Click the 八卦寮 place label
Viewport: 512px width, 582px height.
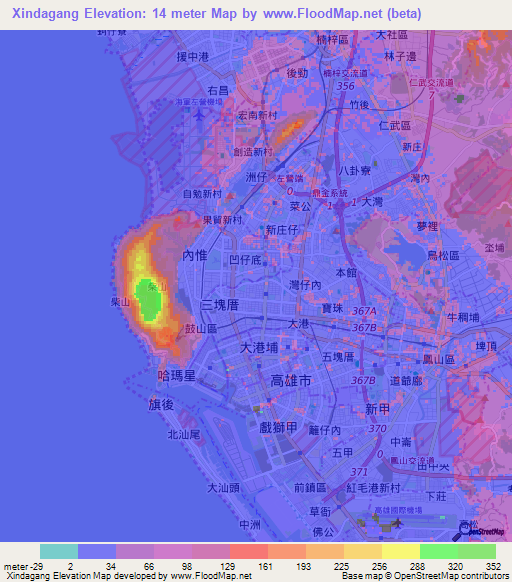(355, 170)
